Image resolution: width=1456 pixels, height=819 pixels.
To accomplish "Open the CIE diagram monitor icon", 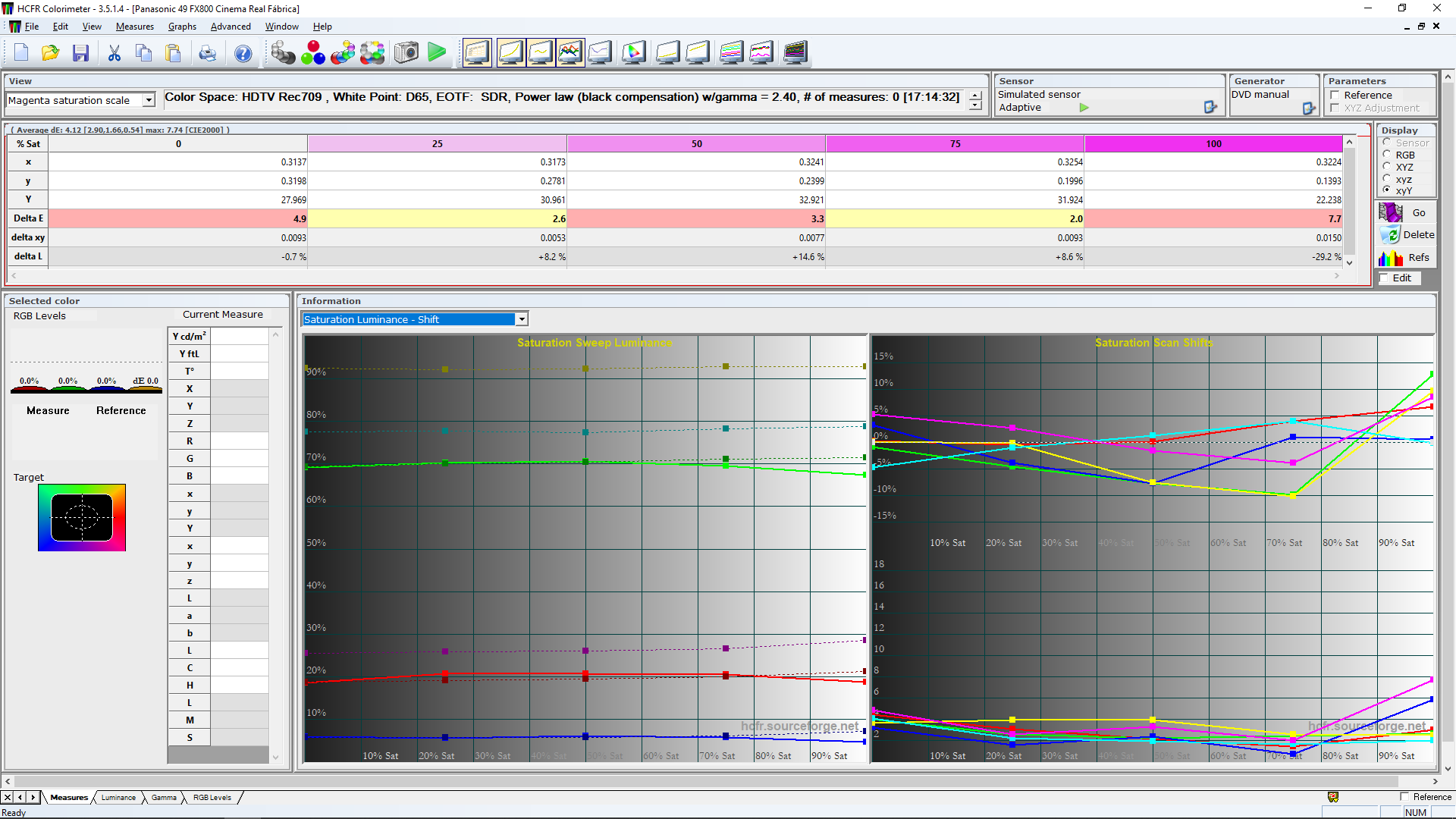I will coord(634,52).
